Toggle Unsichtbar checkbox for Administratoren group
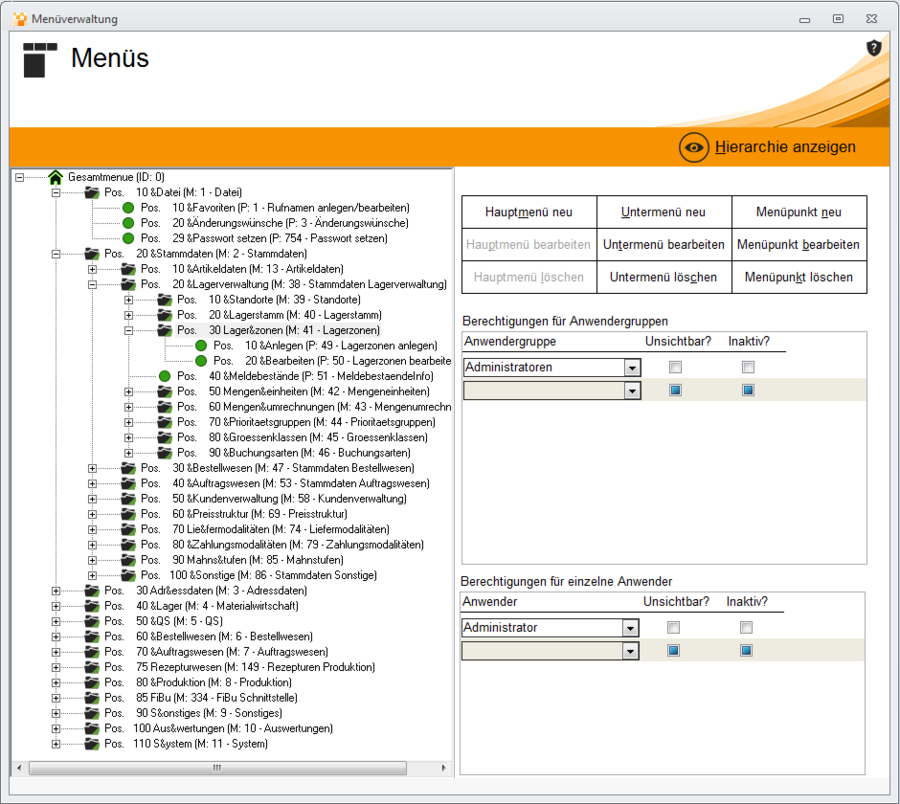 coord(676,367)
